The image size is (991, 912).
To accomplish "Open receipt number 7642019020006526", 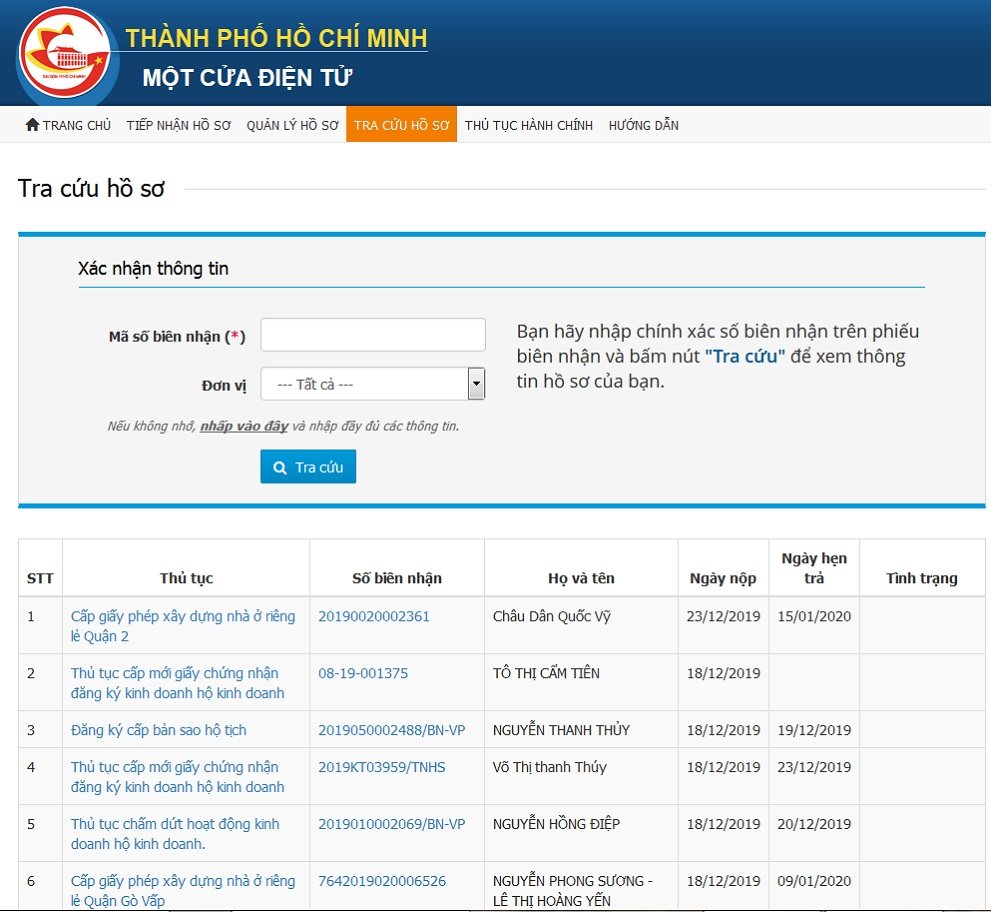I will [382, 881].
